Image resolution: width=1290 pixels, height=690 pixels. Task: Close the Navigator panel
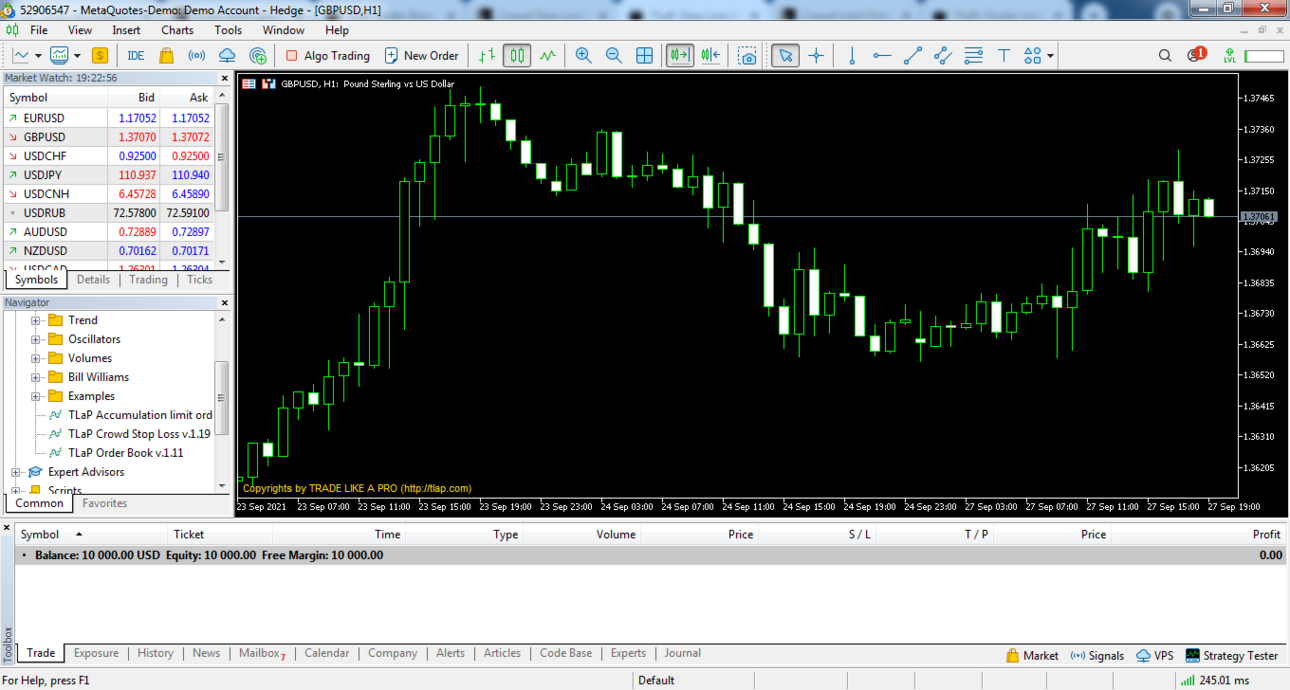coord(225,303)
